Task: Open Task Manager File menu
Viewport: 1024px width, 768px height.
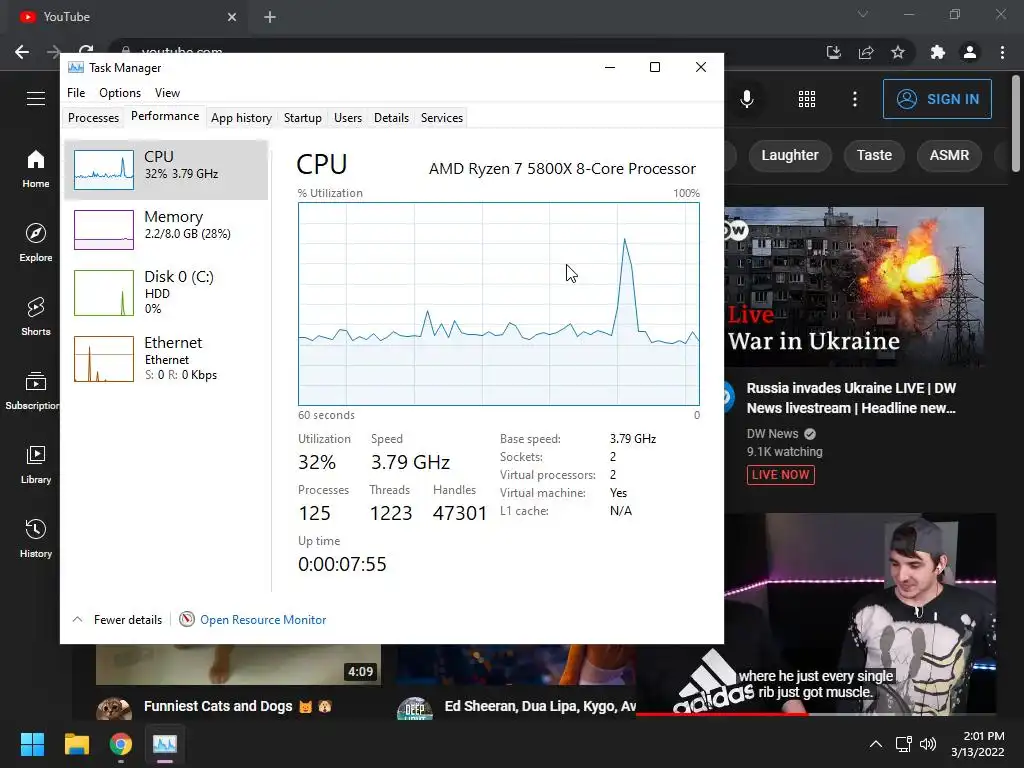Action: 76,93
